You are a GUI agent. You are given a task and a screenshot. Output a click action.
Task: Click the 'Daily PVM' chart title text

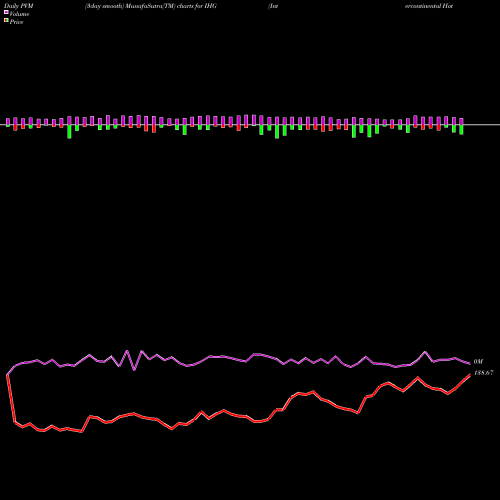[19, 6]
